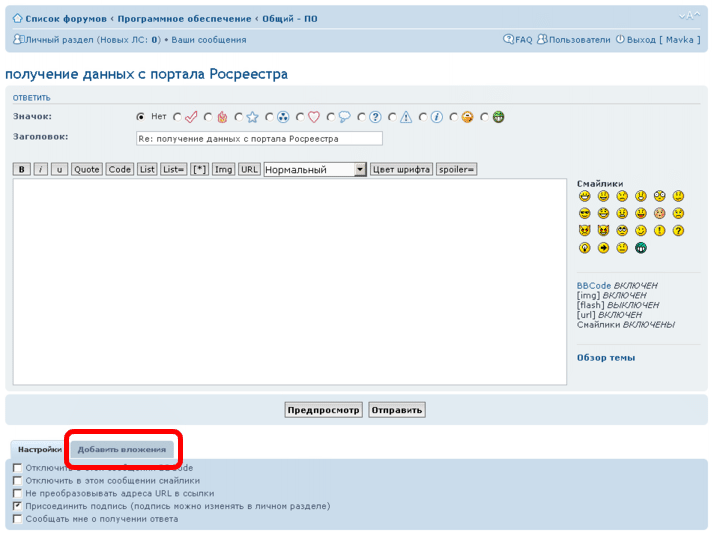Check 'Отключить в этом сообщении смайлики'
Image resolution: width=714 pixels, height=536 pixels.
coord(17,480)
